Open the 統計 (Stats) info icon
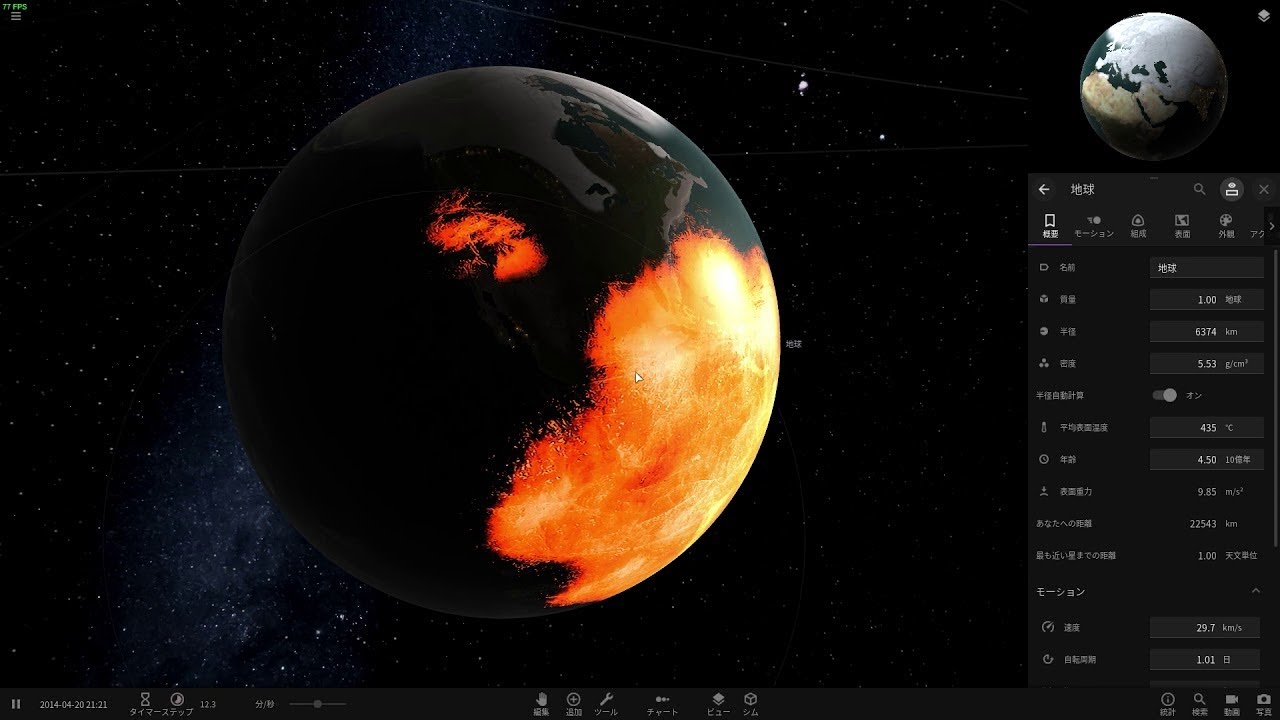1280x720 pixels. [x=1167, y=702]
